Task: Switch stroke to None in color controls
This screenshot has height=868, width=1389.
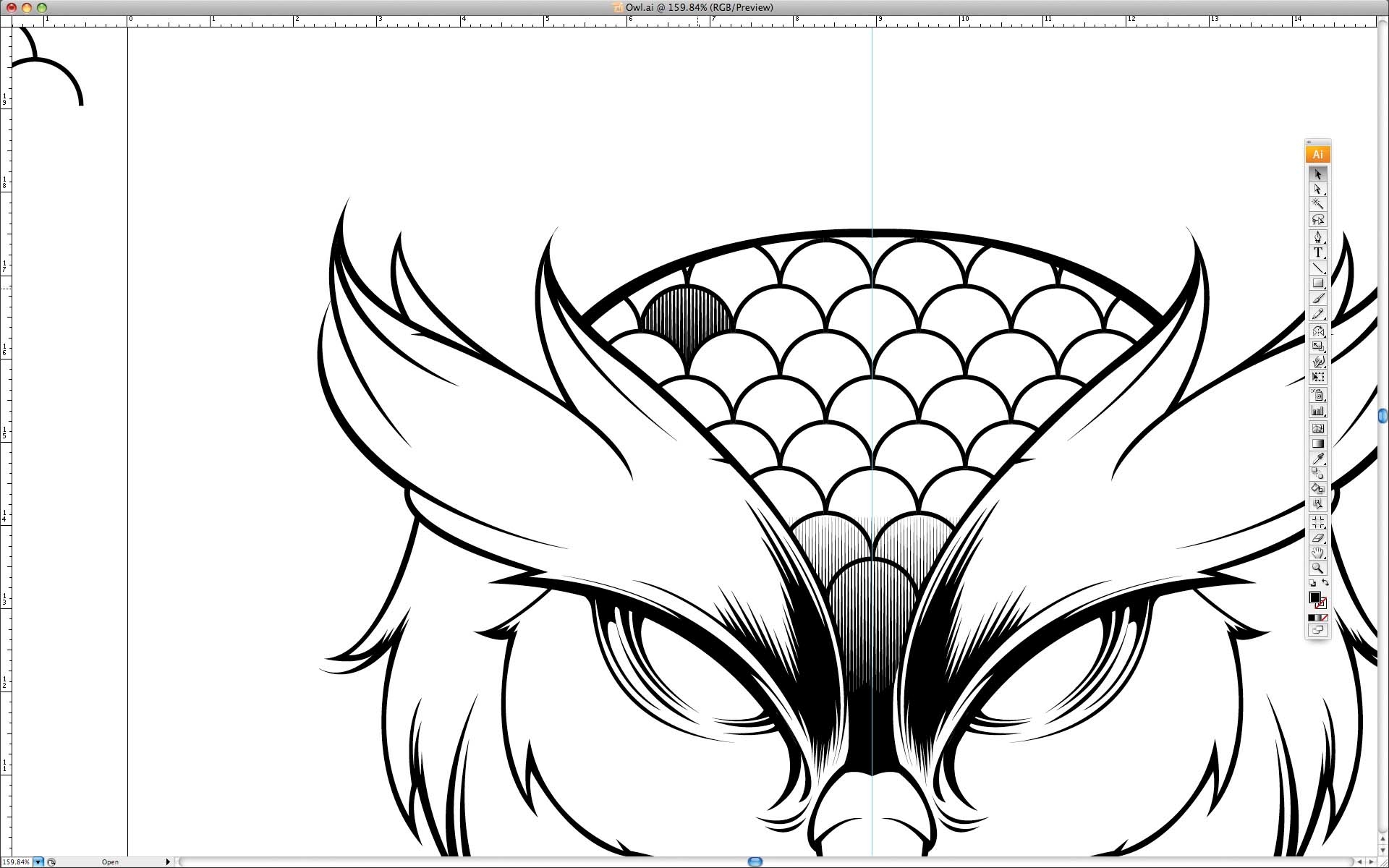Action: pos(1325,618)
